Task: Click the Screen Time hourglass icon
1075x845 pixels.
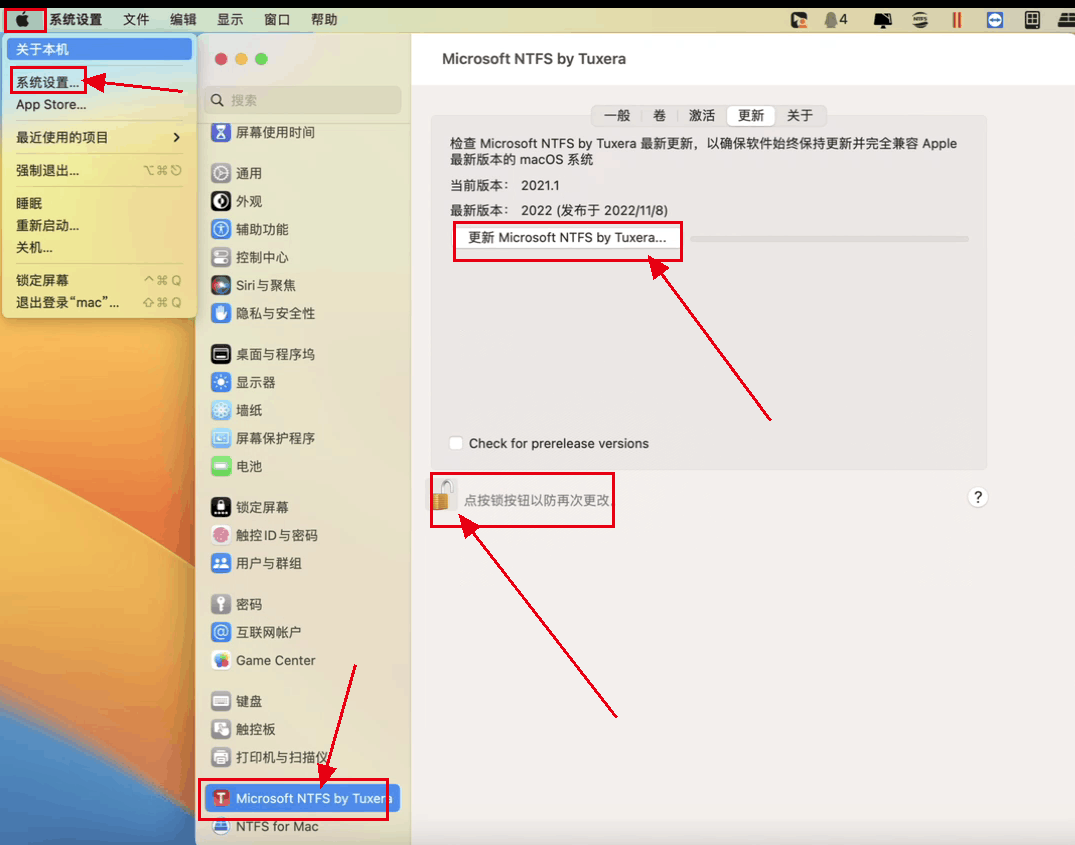Action: tap(221, 132)
